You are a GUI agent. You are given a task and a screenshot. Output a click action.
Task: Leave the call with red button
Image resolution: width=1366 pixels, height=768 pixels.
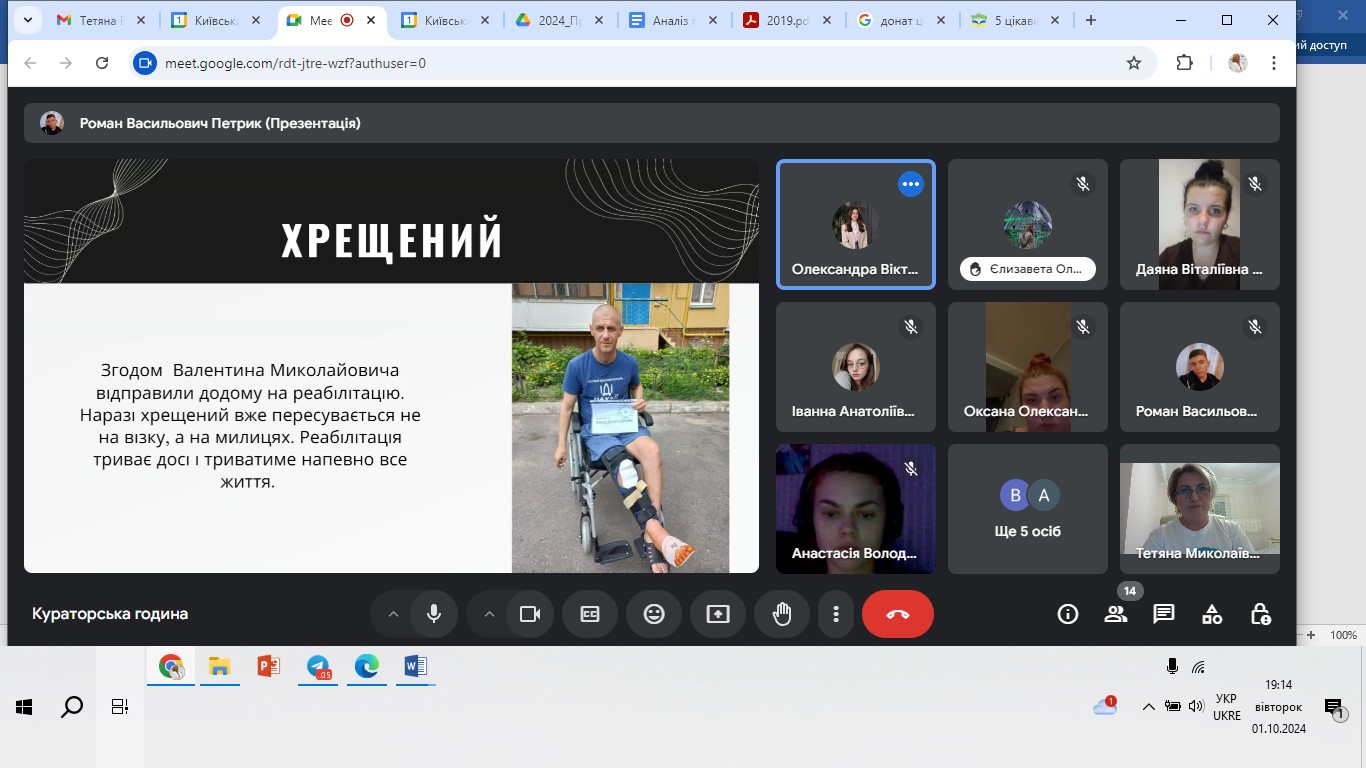897,614
